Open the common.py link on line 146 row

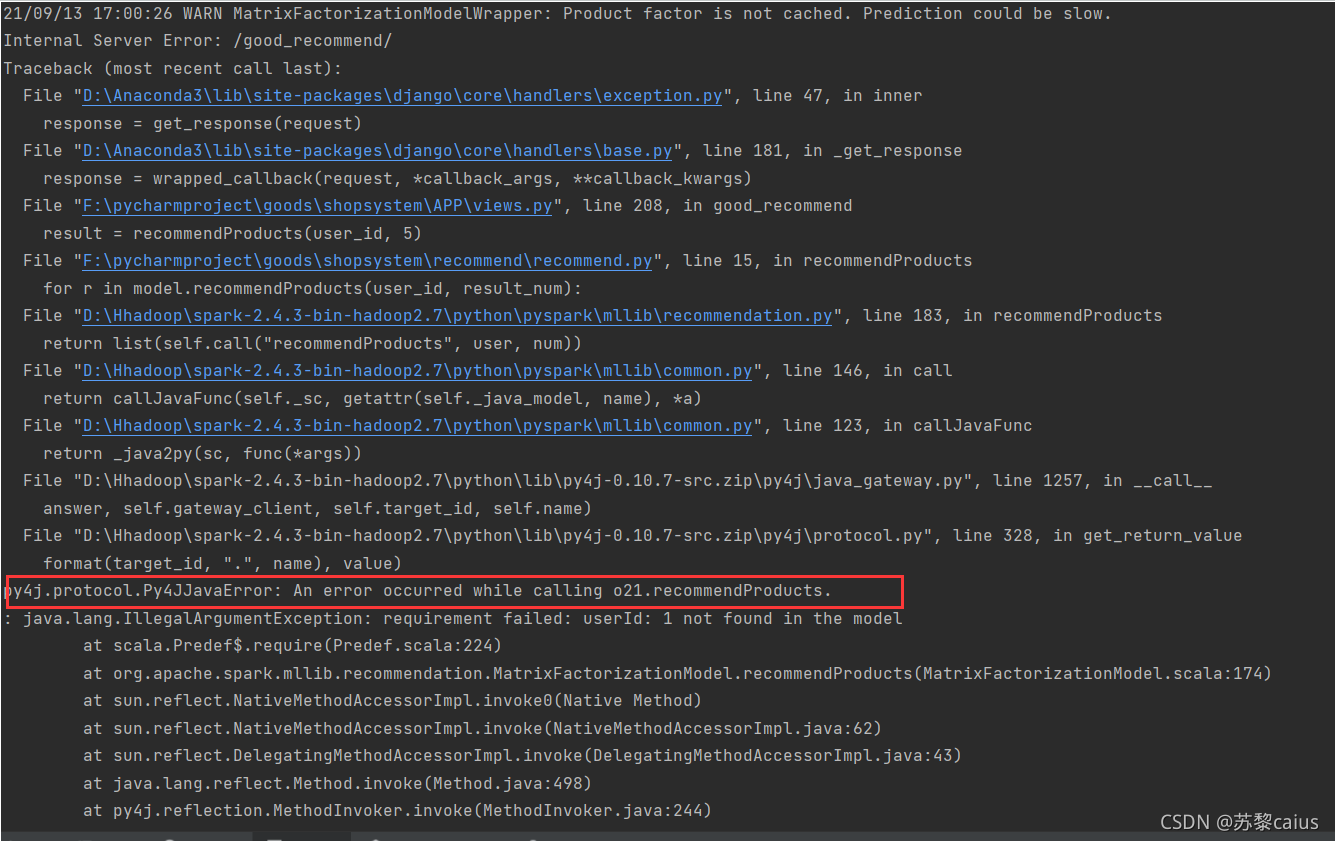click(417, 371)
